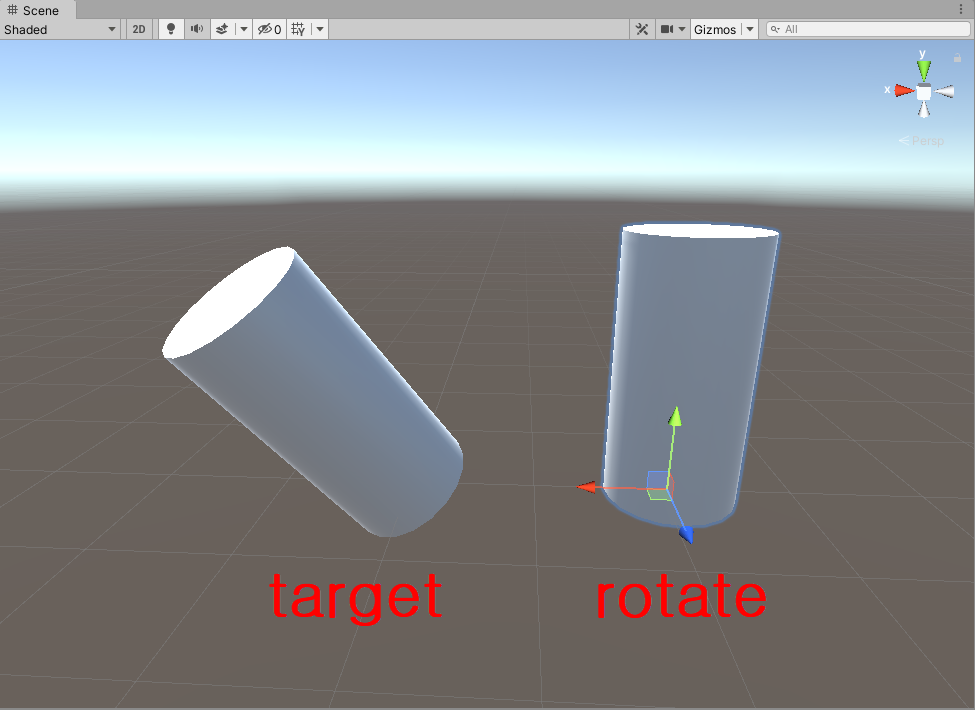The height and width of the screenshot is (710, 975).
Task: Select the green Y move handle arrow
Action: [675, 417]
